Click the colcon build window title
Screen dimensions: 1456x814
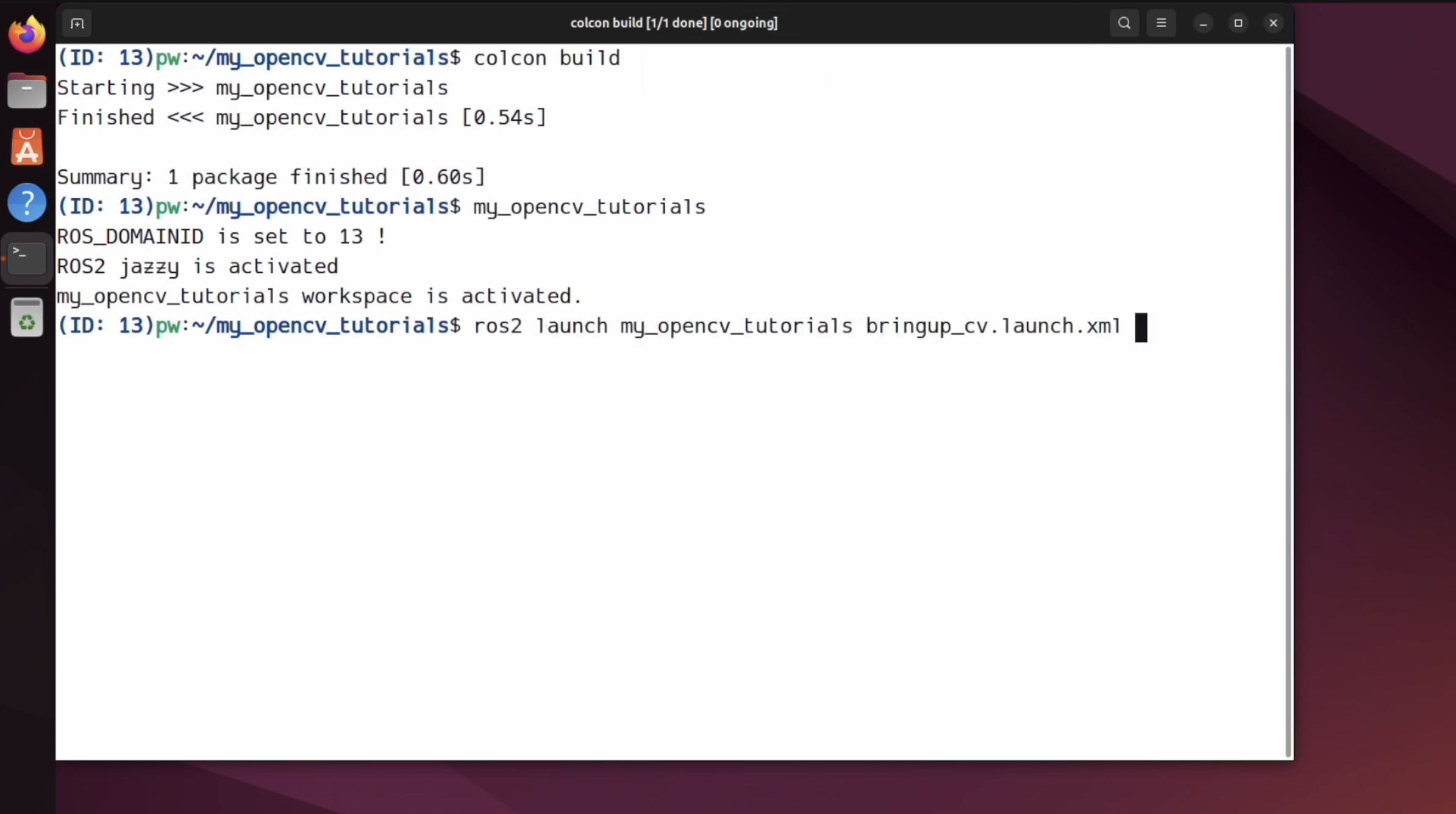click(674, 23)
